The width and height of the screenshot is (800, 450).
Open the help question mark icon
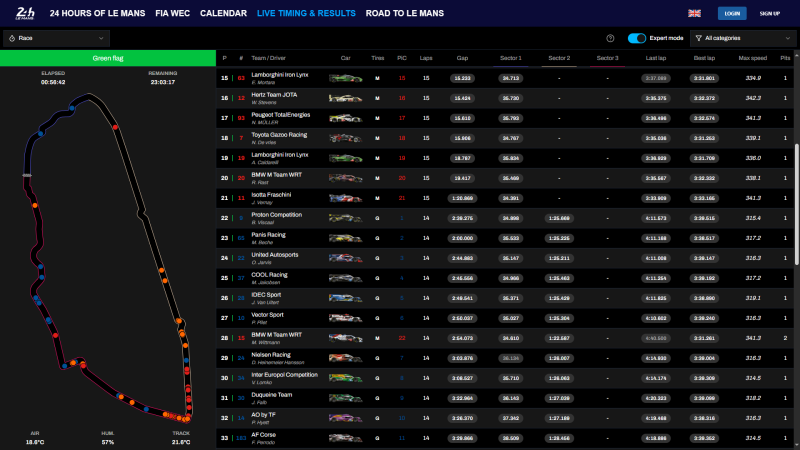(610, 38)
